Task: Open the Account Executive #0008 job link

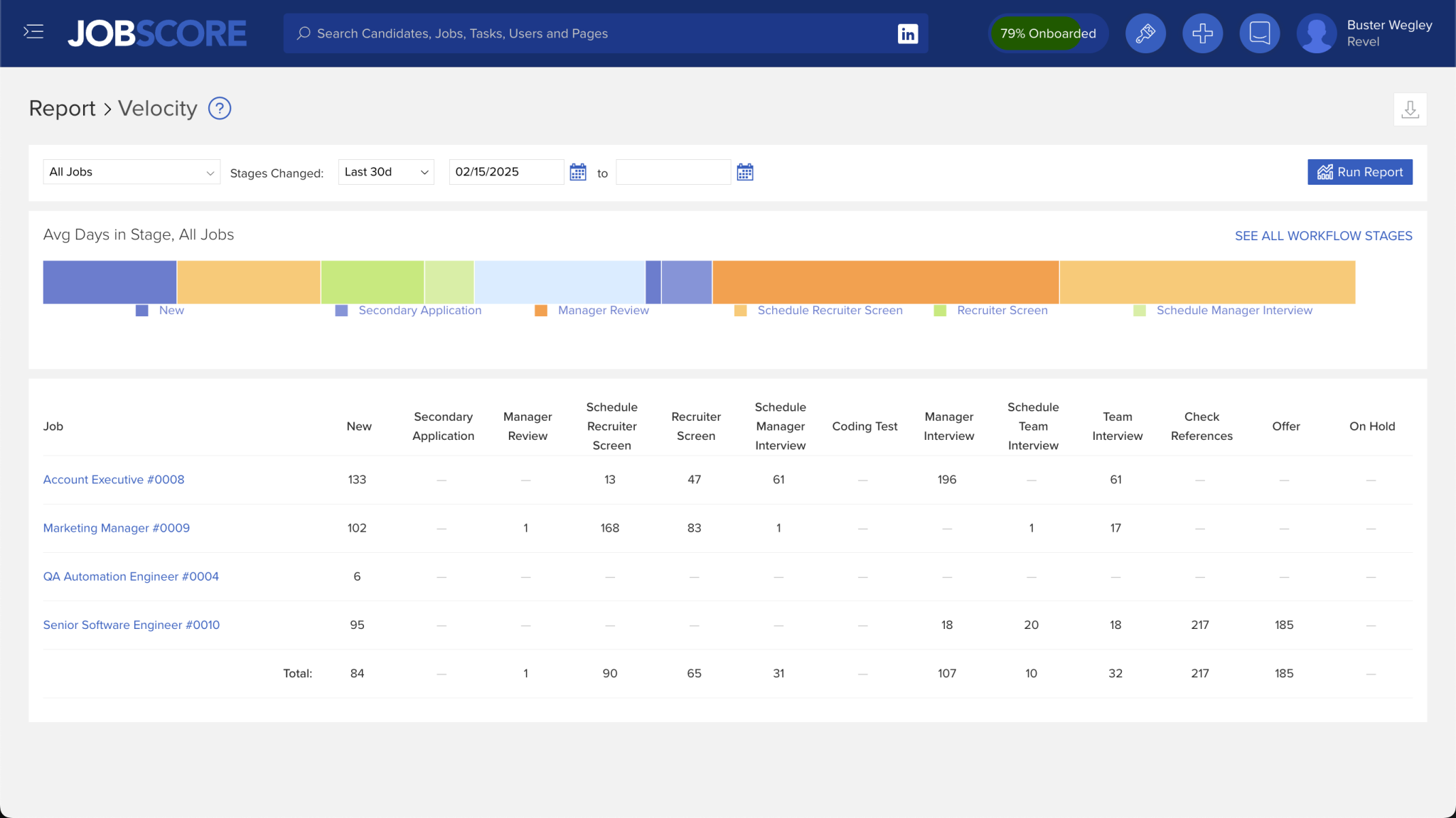Action: (114, 480)
